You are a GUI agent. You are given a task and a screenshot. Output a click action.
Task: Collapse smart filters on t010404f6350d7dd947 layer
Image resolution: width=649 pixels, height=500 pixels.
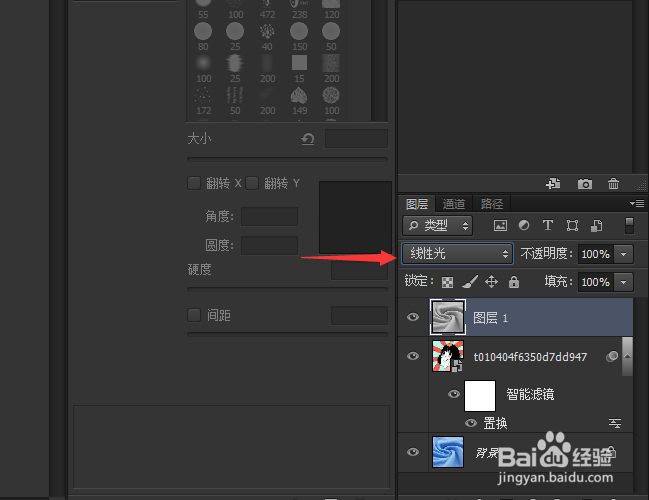click(x=627, y=356)
